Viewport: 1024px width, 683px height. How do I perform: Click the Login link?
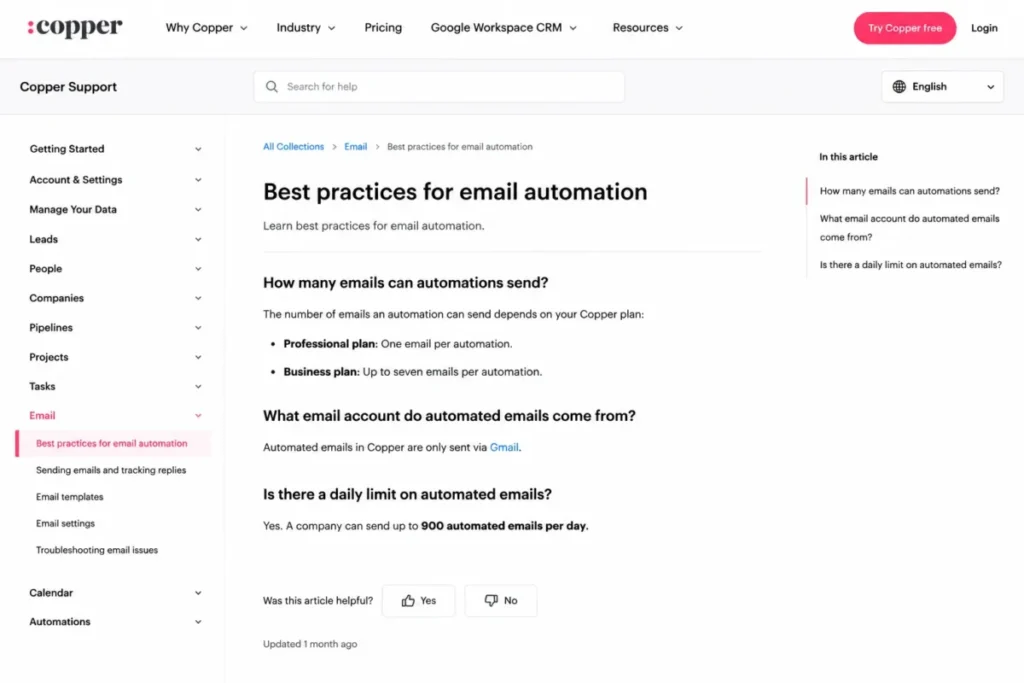[x=984, y=28]
